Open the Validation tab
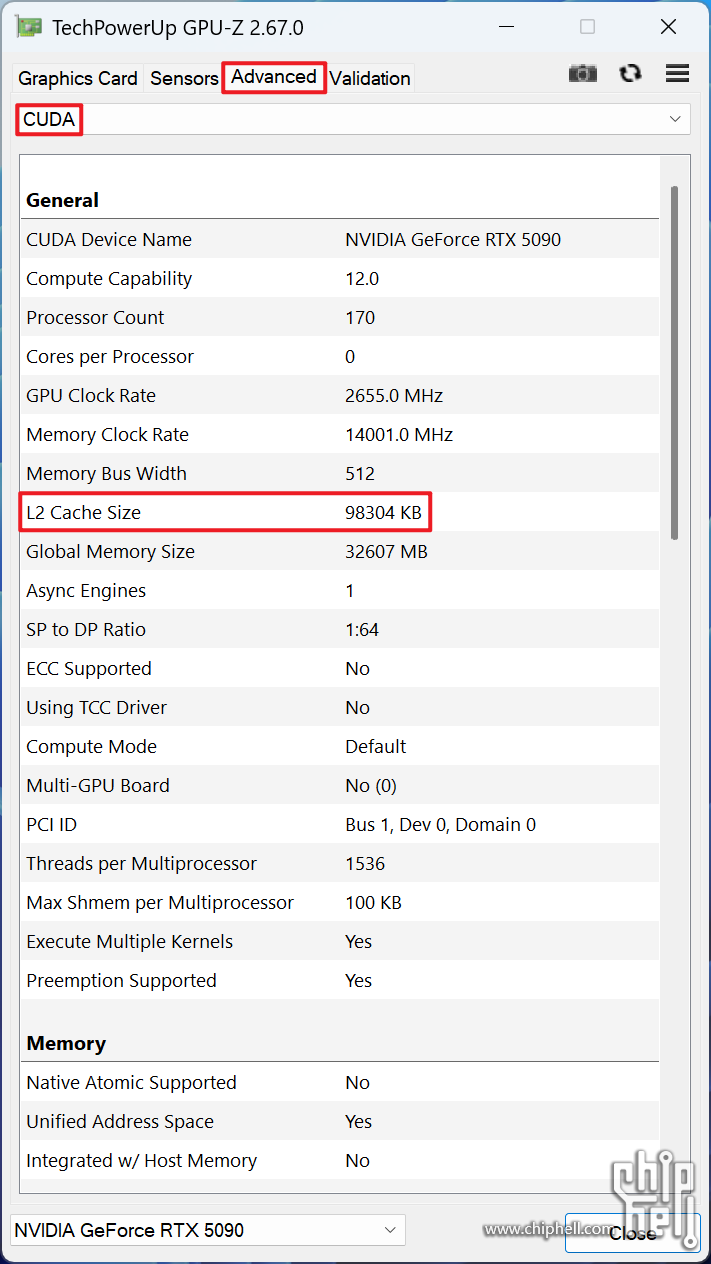711x1264 pixels. (370, 78)
